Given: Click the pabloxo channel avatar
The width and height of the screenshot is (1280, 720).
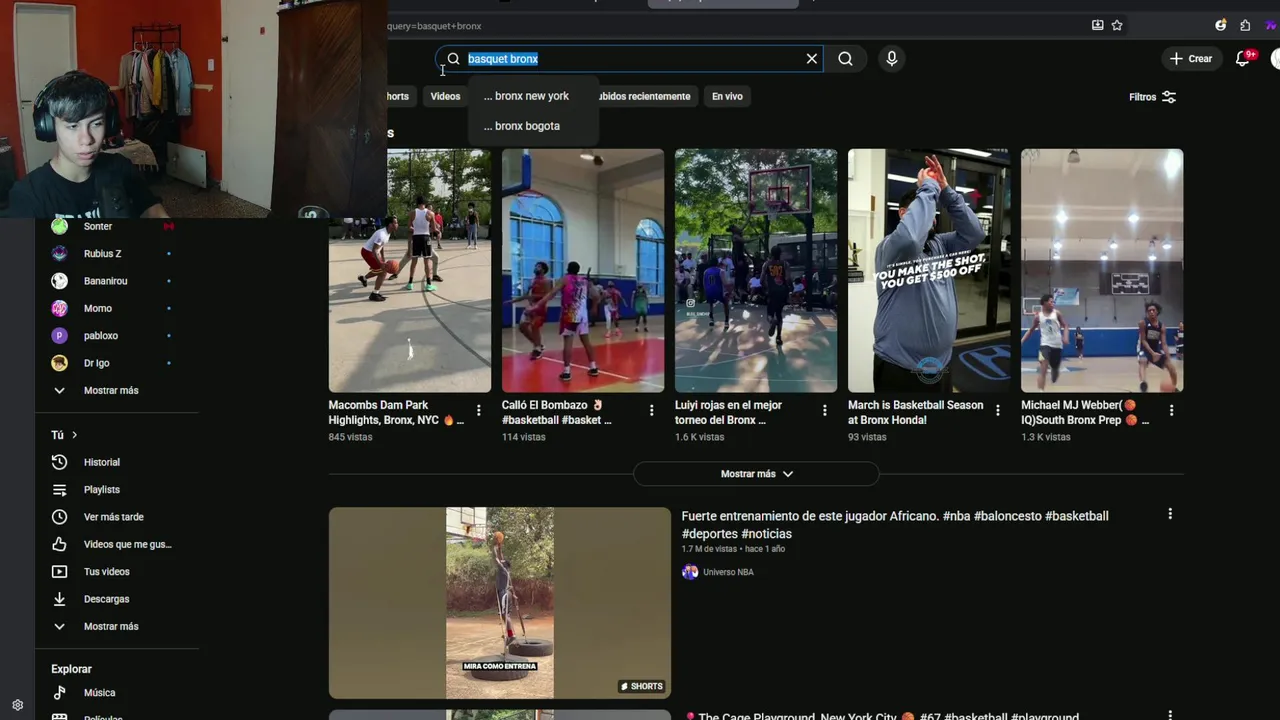Looking at the screenshot, I should 59,336.
